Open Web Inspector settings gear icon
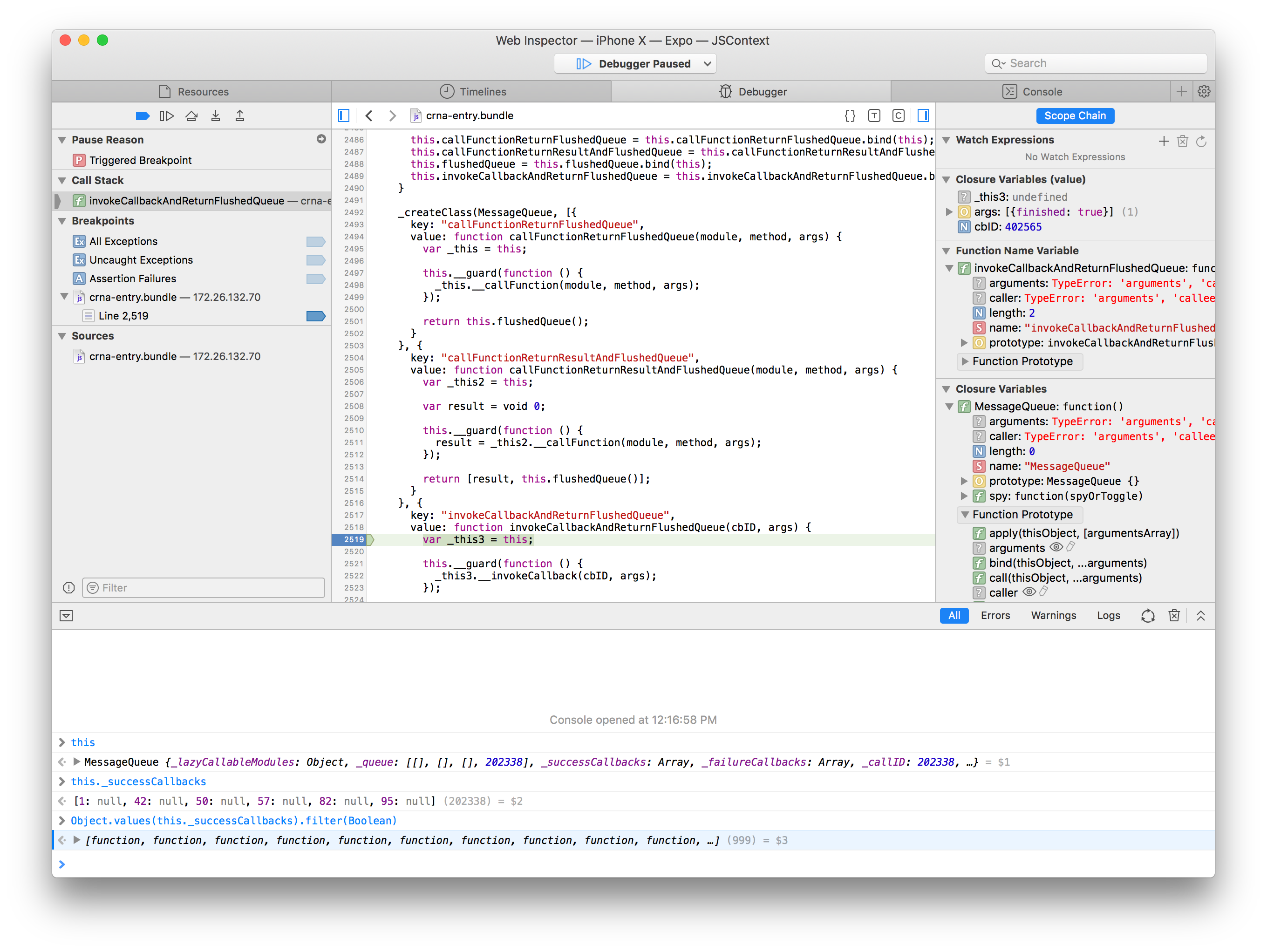This screenshot has width=1267, height=952. [x=1204, y=92]
